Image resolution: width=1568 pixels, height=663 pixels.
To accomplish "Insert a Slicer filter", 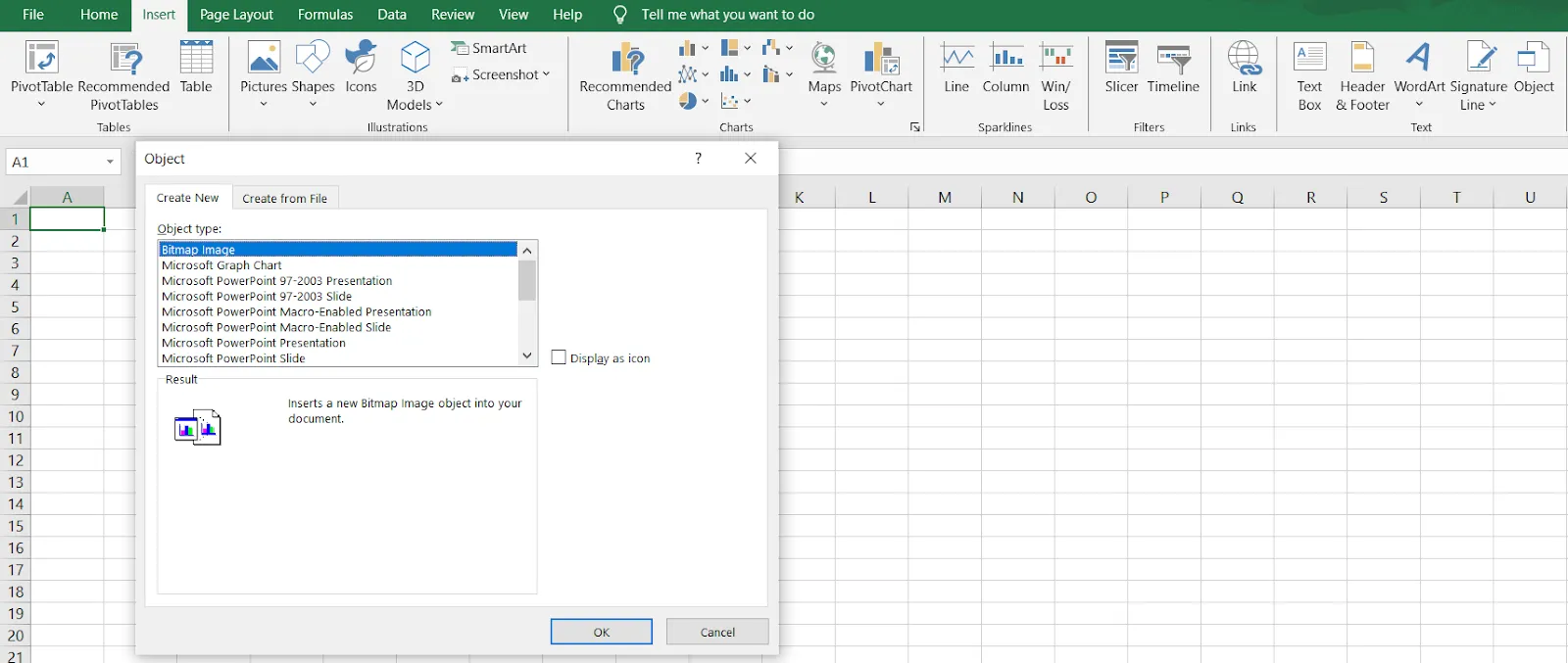I will coord(1121,68).
